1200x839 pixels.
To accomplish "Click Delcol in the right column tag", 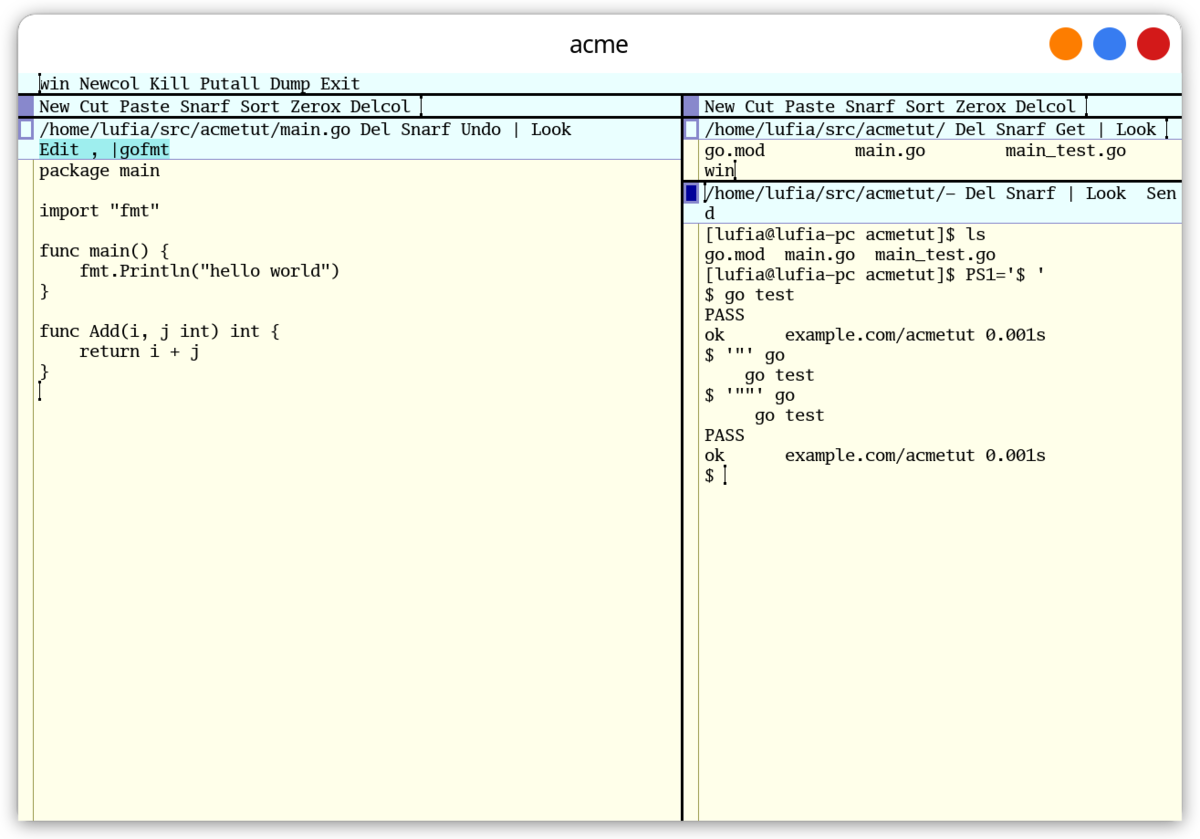I will coord(1045,106).
